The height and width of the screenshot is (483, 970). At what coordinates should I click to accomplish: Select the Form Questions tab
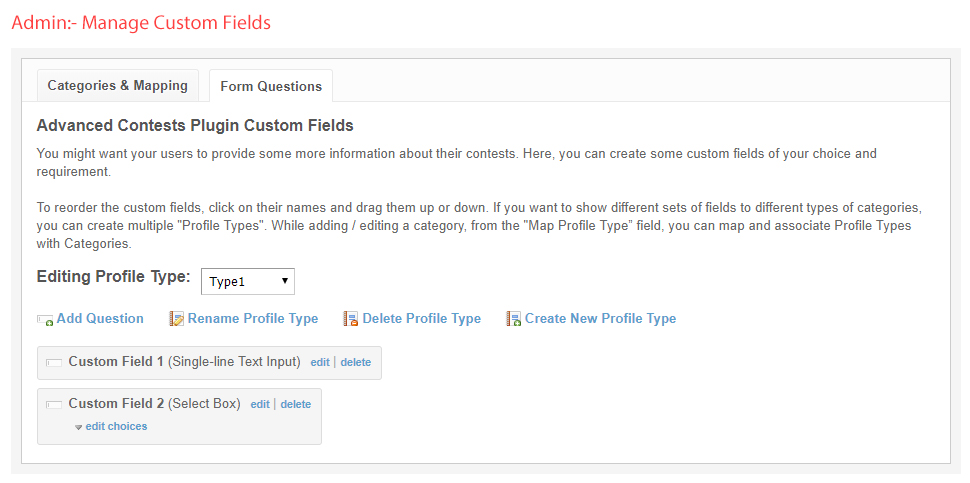coord(271,86)
